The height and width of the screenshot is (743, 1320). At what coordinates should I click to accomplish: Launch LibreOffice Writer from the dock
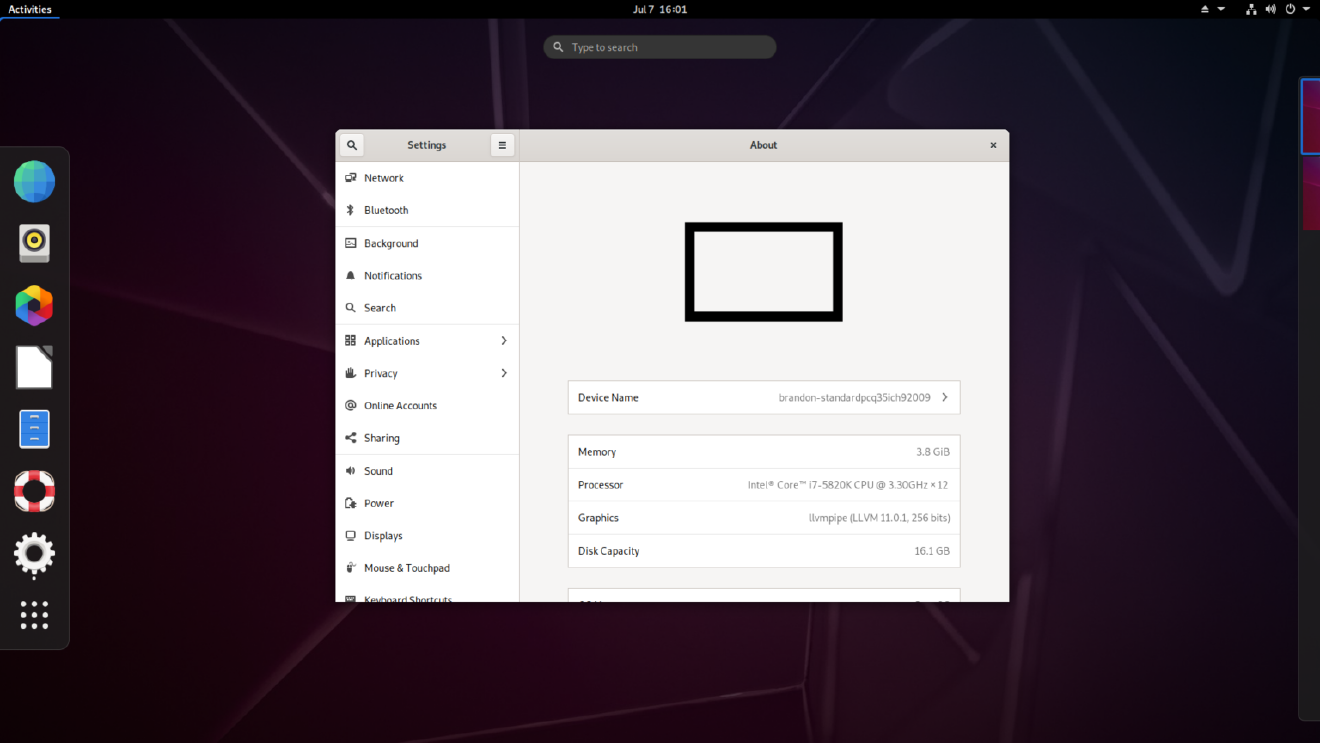[x=34, y=367]
